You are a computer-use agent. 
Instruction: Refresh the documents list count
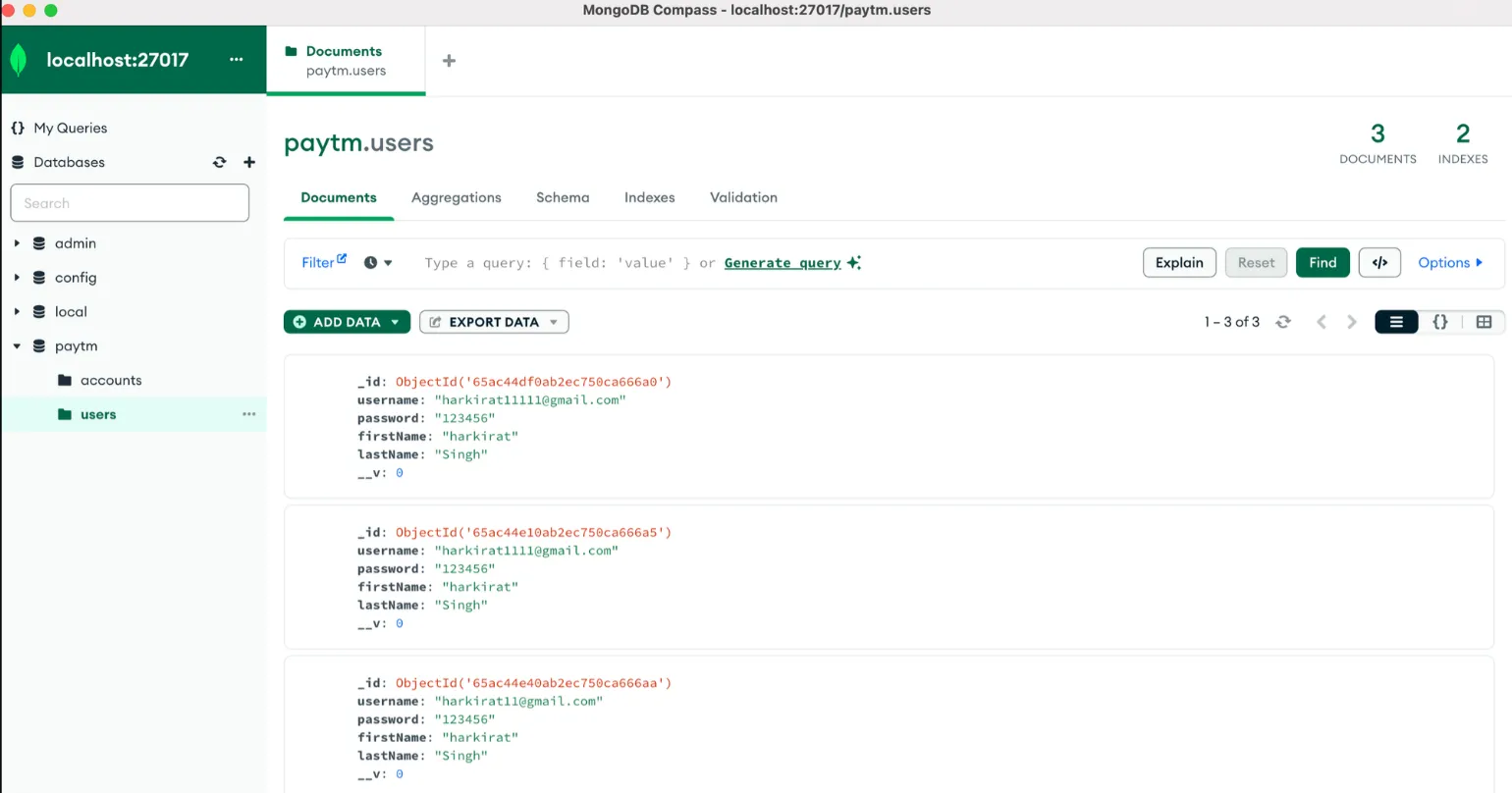click(x=1282, y=322)
